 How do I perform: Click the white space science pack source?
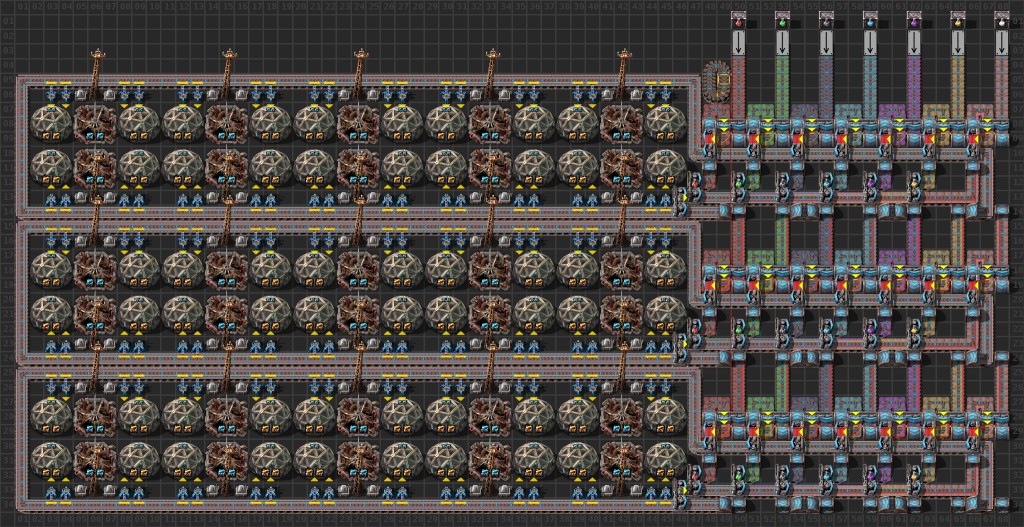pyautogui.click(x=1002, y=20)
